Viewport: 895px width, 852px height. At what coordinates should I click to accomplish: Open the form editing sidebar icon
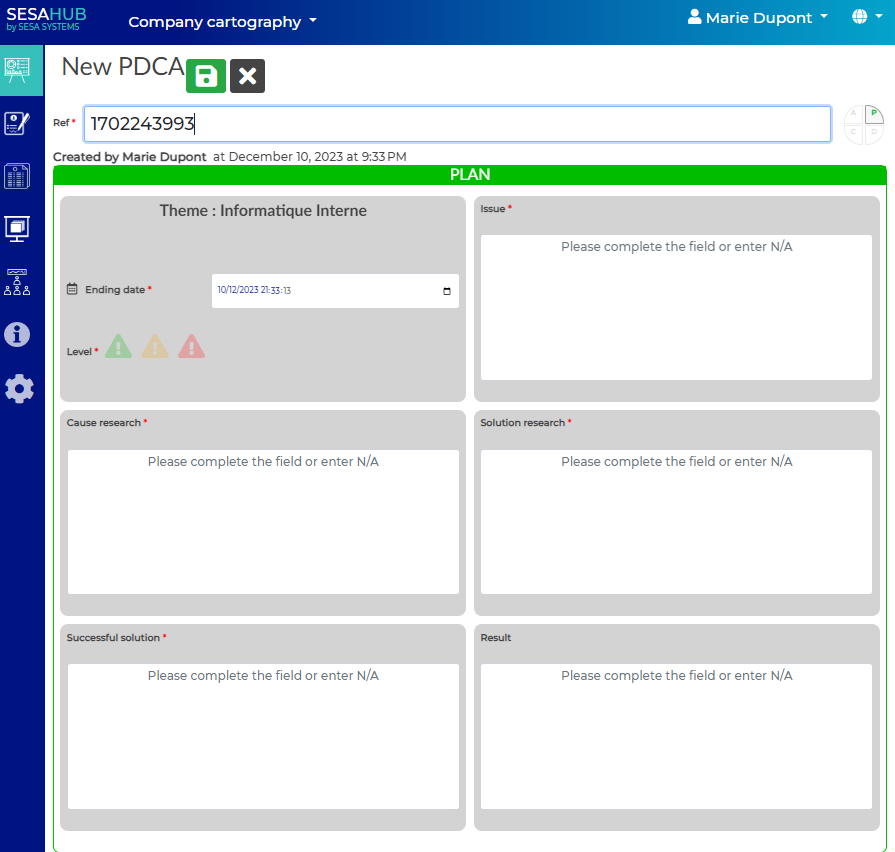(x=18, y=123)
